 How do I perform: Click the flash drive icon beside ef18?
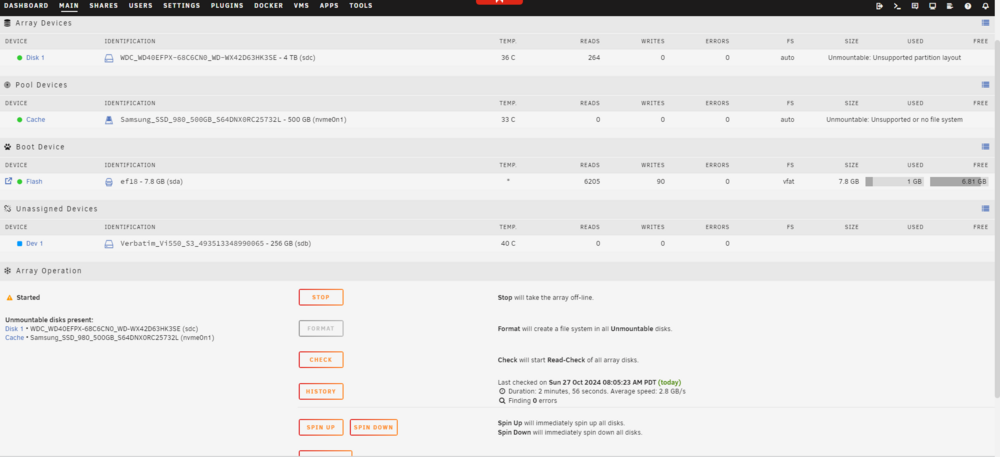(x=108, y=182)
